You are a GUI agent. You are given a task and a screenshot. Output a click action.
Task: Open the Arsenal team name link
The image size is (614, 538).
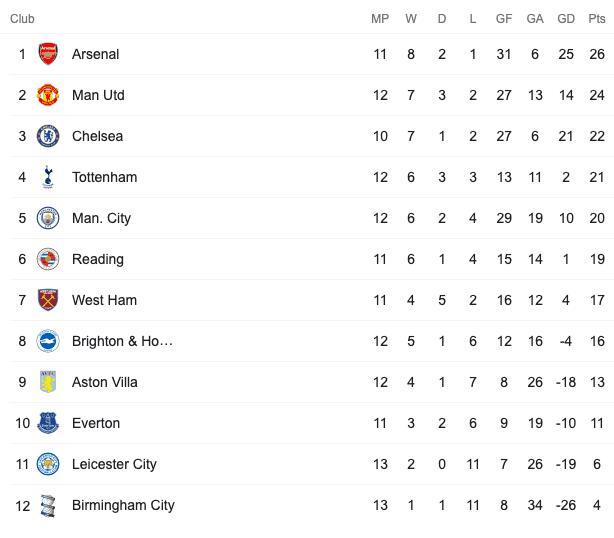pyautogui.click(x=96, y=54)
